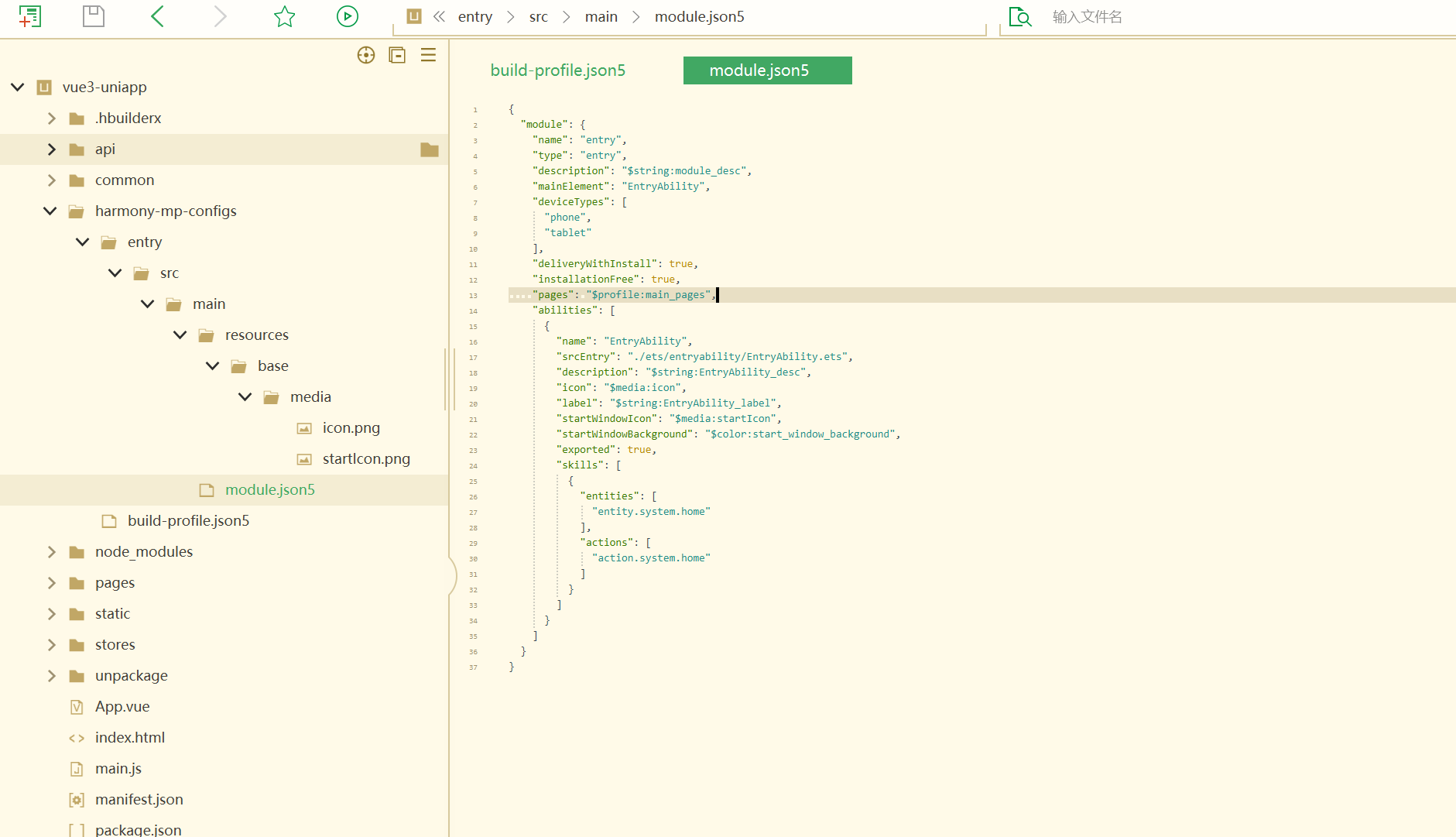This screenshot has width=1456, height=837.
Task: Click the file search magnifier icon
Action: point(1020,16)
